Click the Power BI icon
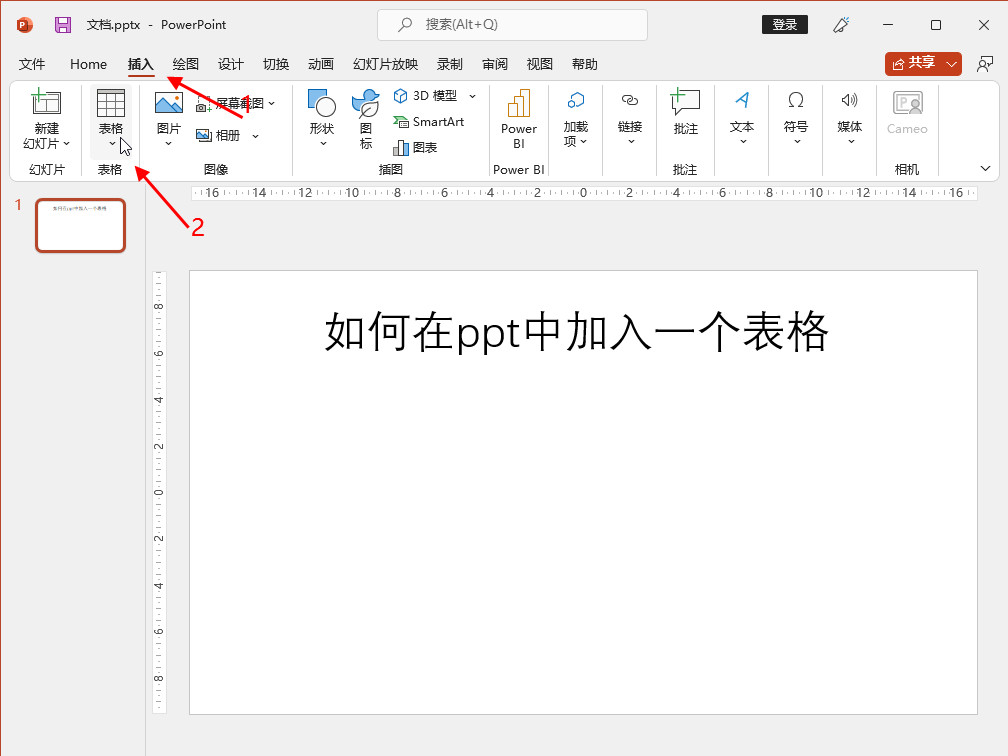This screenshot has width=1008, height=756. click(518, 105)
